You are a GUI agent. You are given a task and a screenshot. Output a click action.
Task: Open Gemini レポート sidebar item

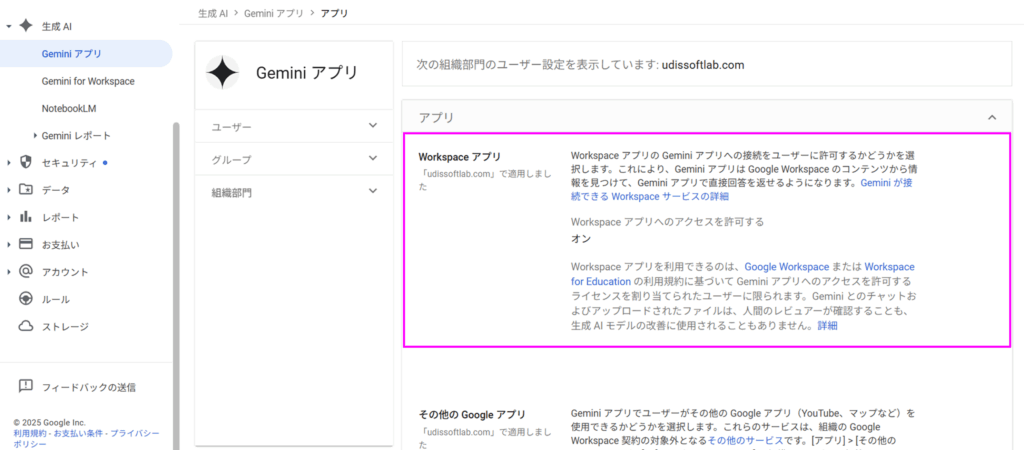[76, 136]
